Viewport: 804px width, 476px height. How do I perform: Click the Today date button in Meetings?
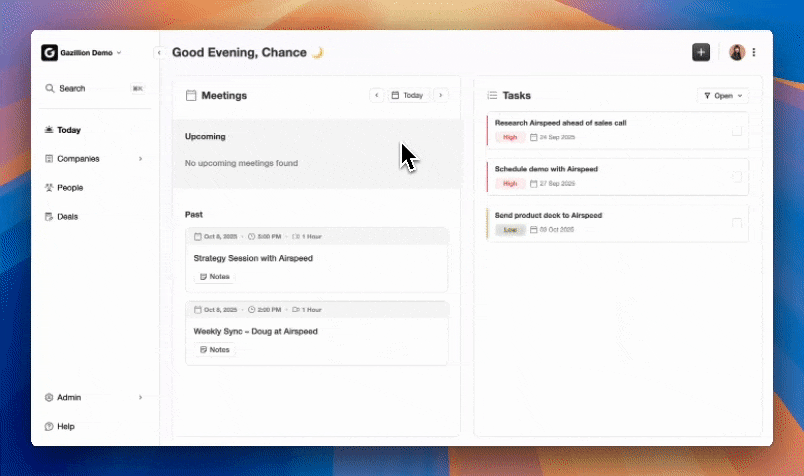coord(408,95)
